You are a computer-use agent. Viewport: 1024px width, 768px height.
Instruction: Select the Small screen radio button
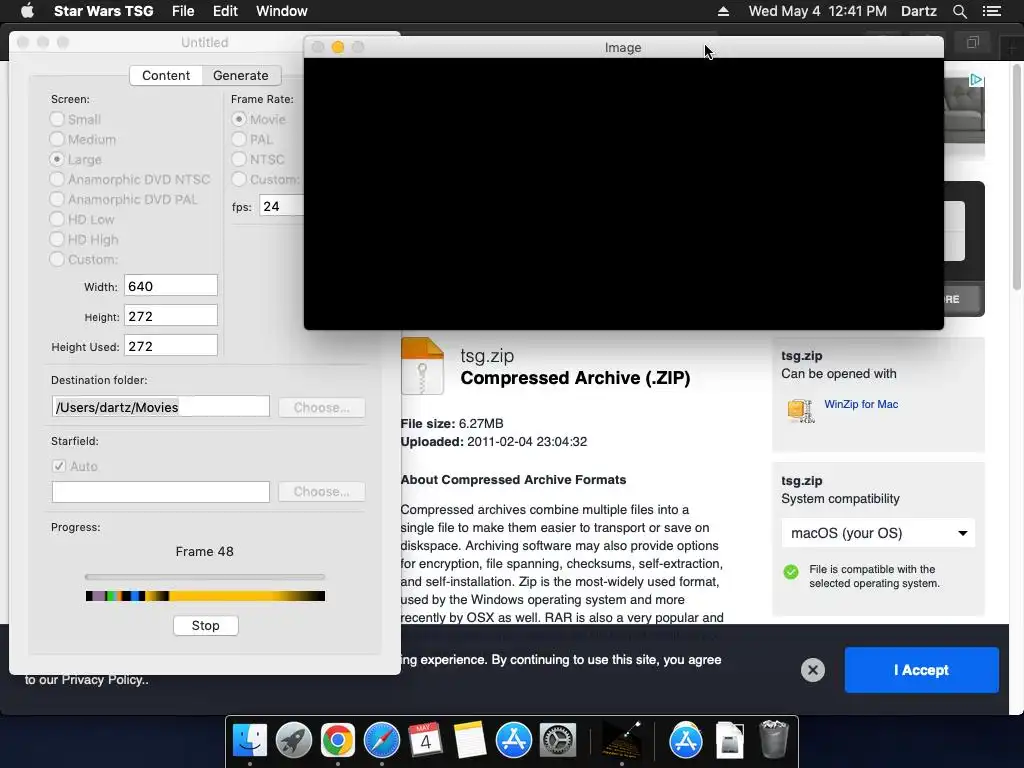(57, 119)
